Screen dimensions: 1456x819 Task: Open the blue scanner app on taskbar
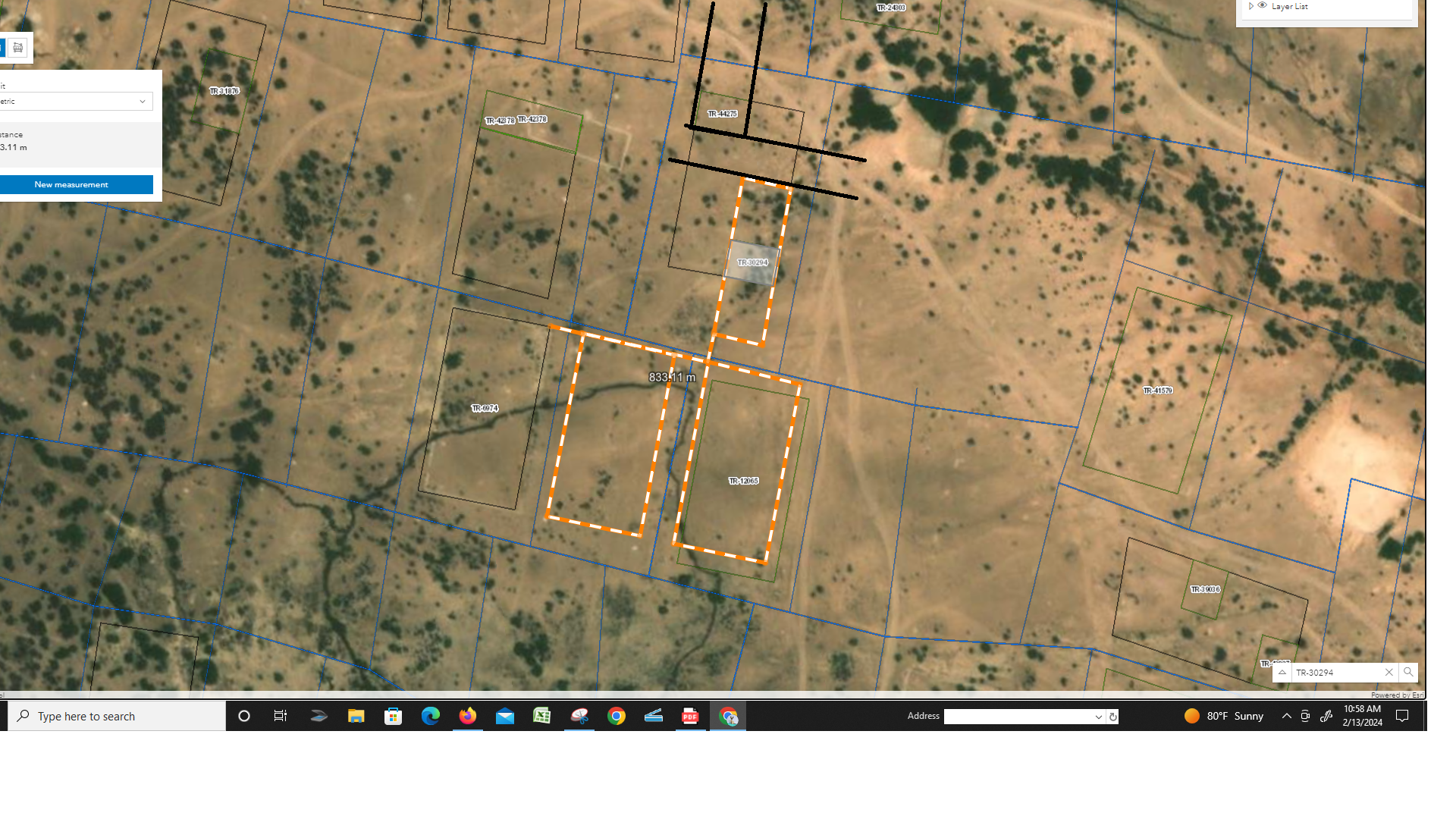coord(653,716)
